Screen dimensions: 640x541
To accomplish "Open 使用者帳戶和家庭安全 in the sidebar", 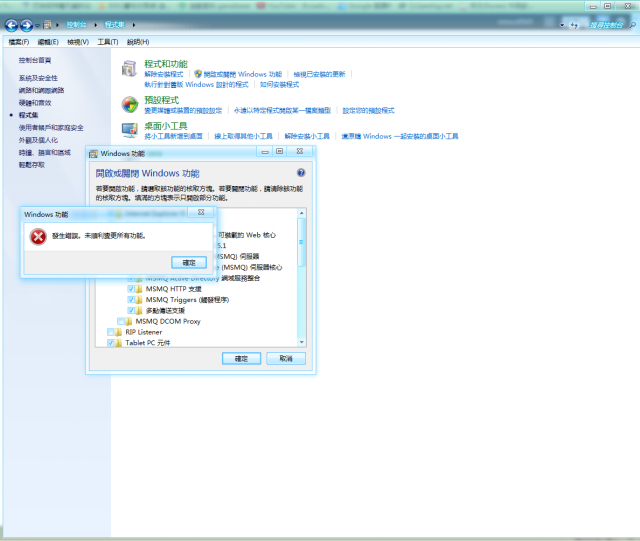I will click(x=51, y=127).
